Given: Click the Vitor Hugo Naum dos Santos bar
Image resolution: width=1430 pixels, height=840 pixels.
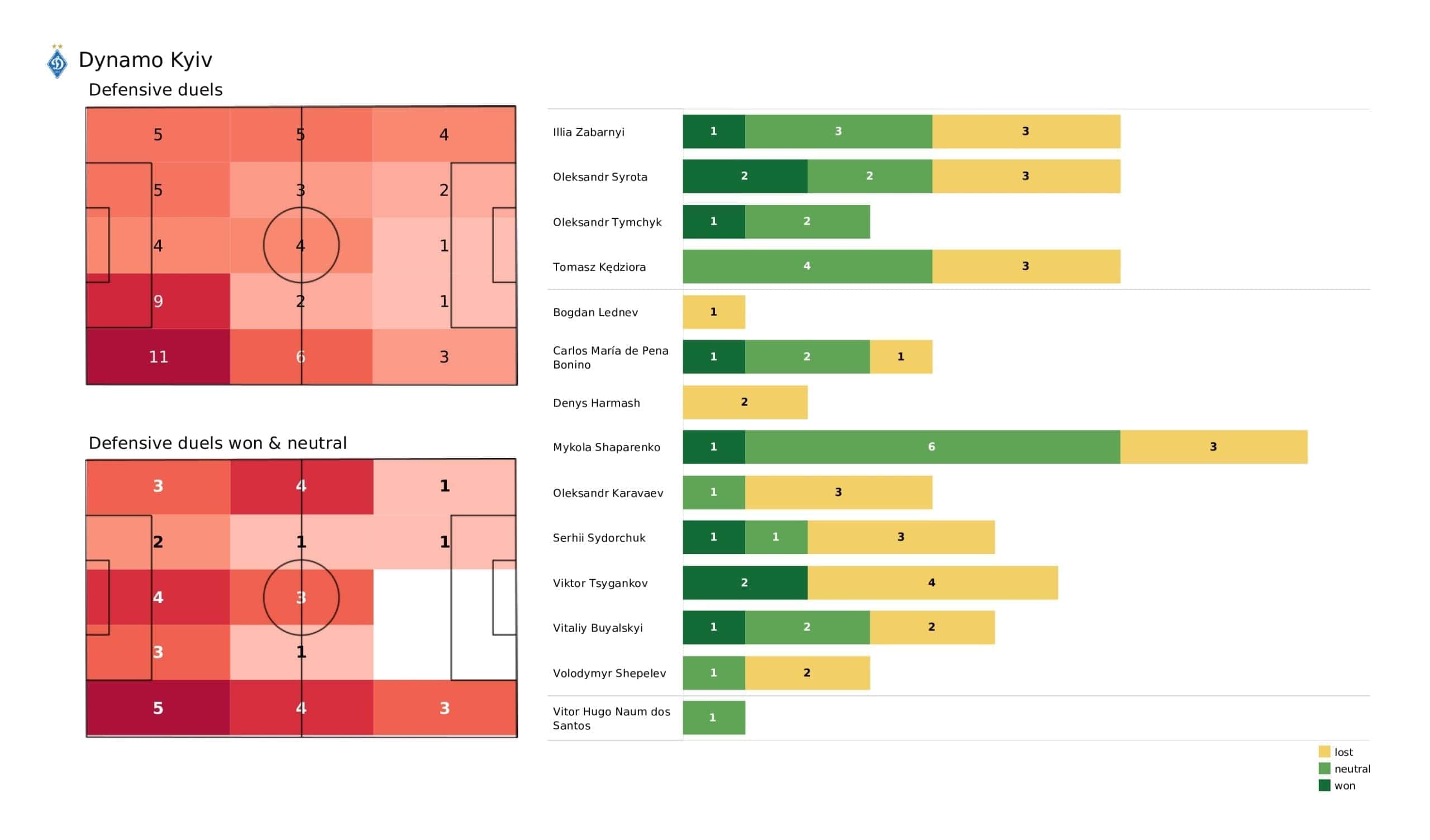Looking at the screenshot, I should point(714,717).
